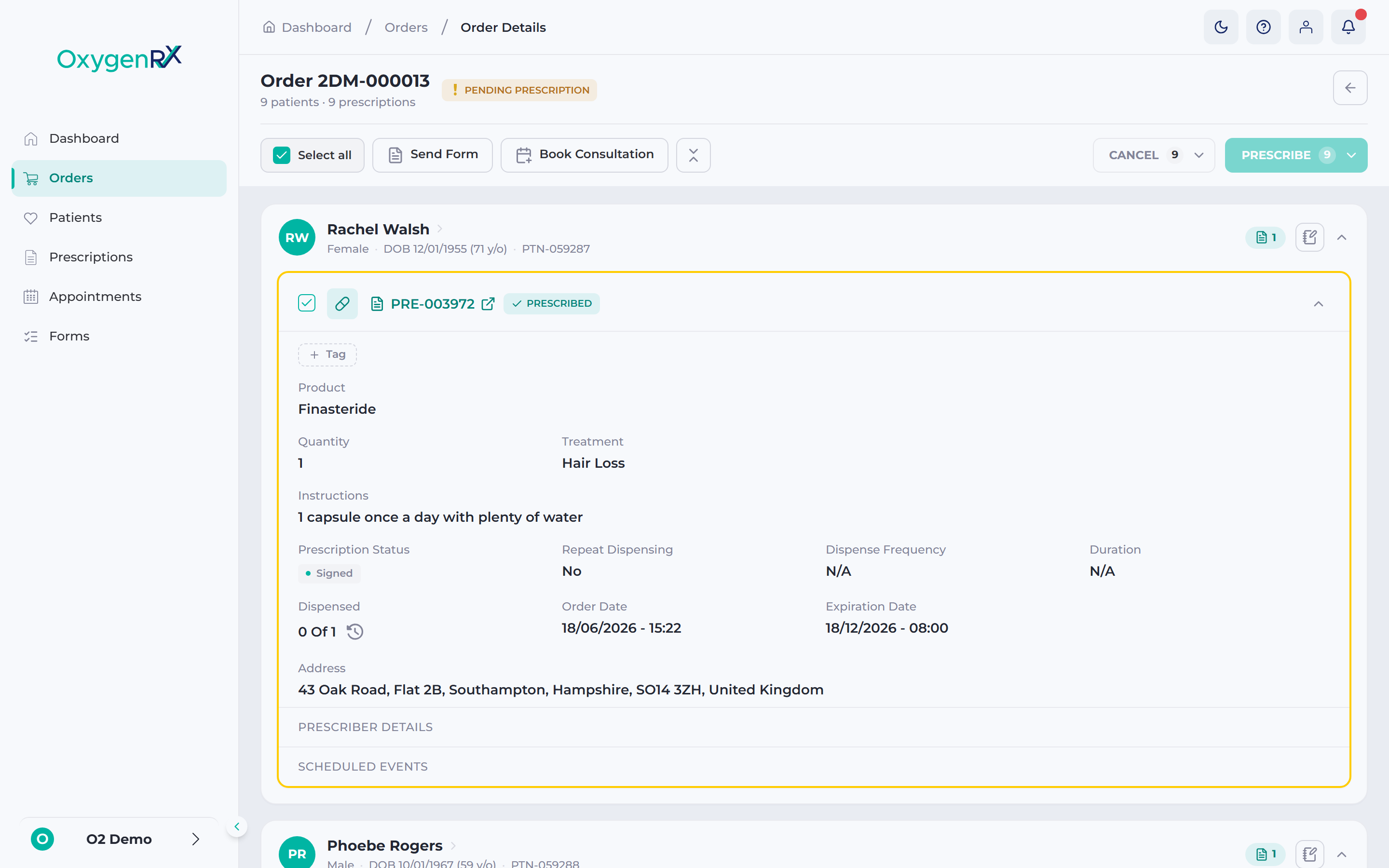Image resolution: width=1389 pixels, height=868 pixels.
Task: Open Rachel Walsh's patient profile chevron
Action: pos(440,229)
